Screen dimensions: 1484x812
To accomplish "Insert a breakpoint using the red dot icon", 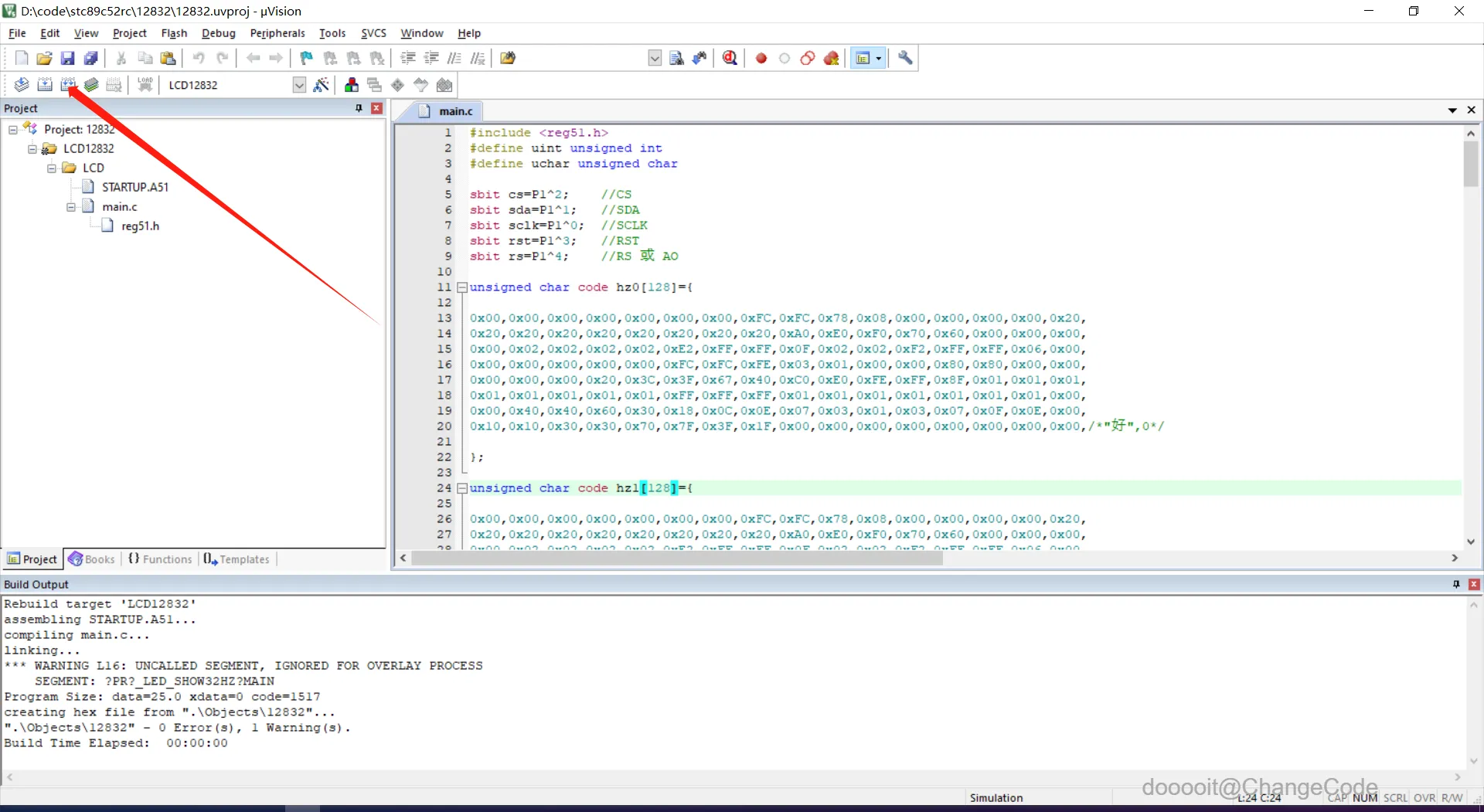I will (761, 58).
